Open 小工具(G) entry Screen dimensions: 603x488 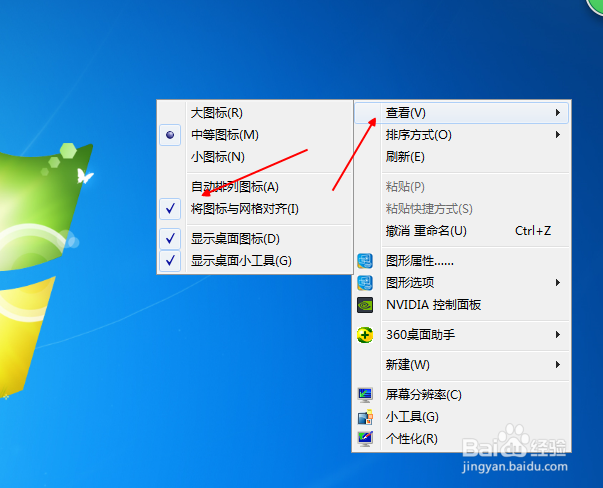(461, 417)
